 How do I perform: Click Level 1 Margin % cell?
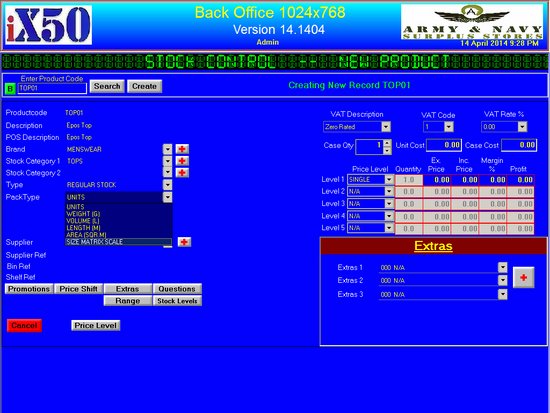coord(493,180)
